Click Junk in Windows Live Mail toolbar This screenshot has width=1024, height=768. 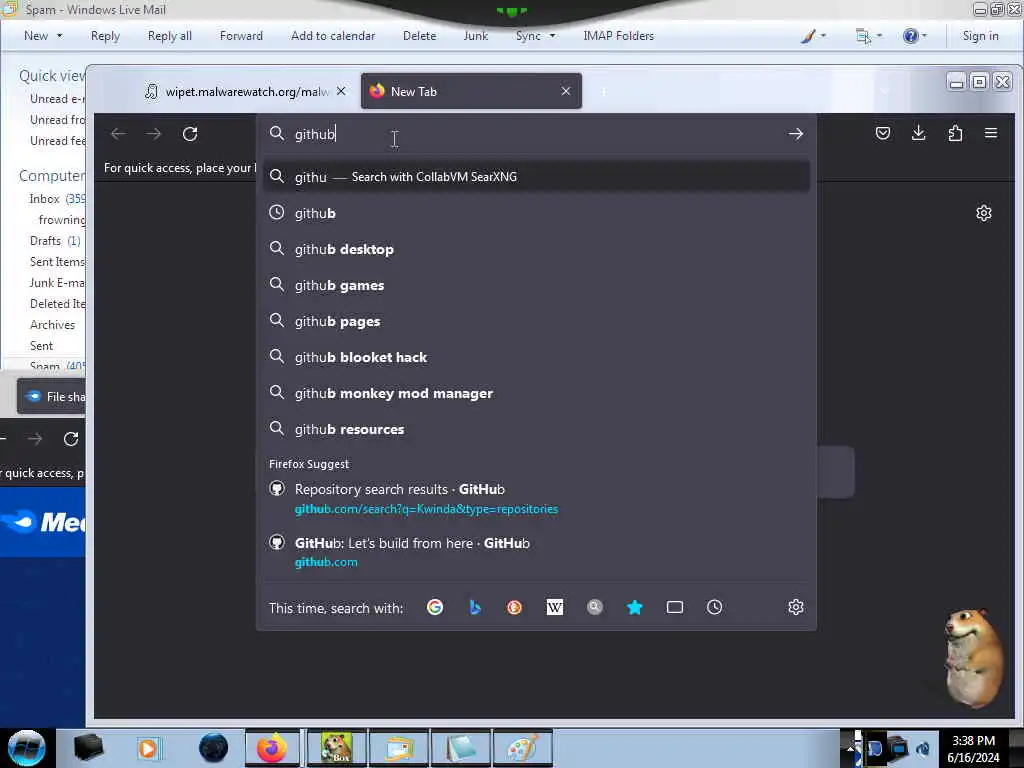[475, 36]
